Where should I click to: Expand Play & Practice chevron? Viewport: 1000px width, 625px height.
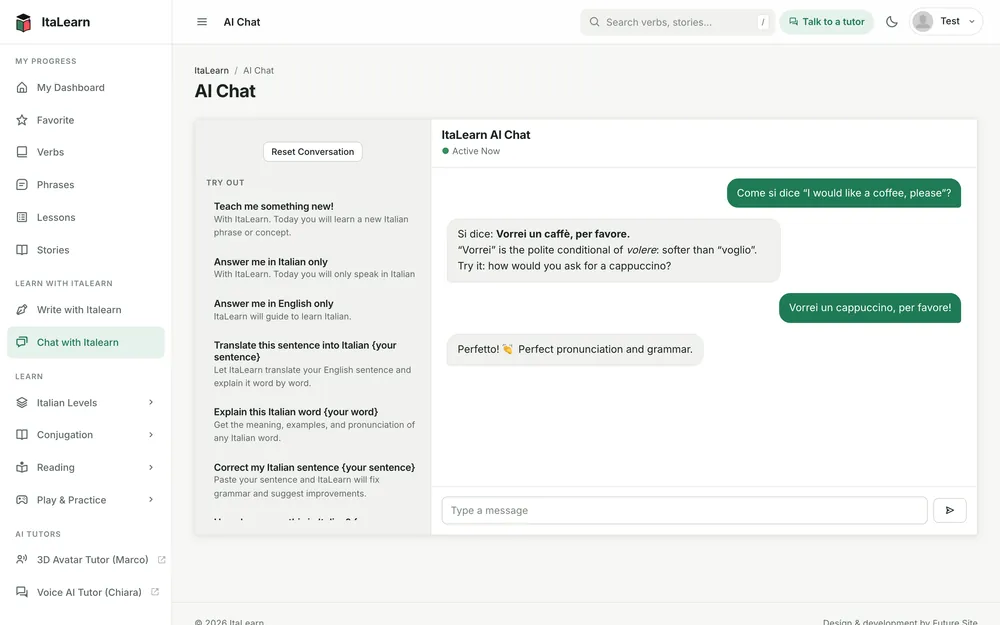(151, 499)
